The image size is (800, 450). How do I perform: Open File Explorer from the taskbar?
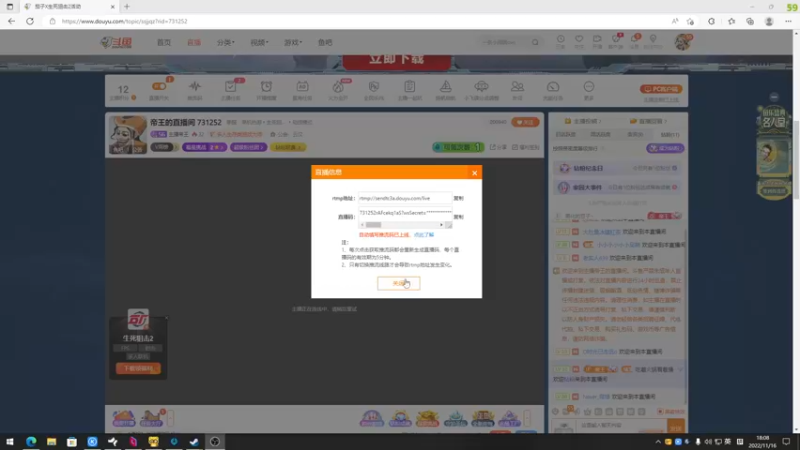click(x=51, y=442)
